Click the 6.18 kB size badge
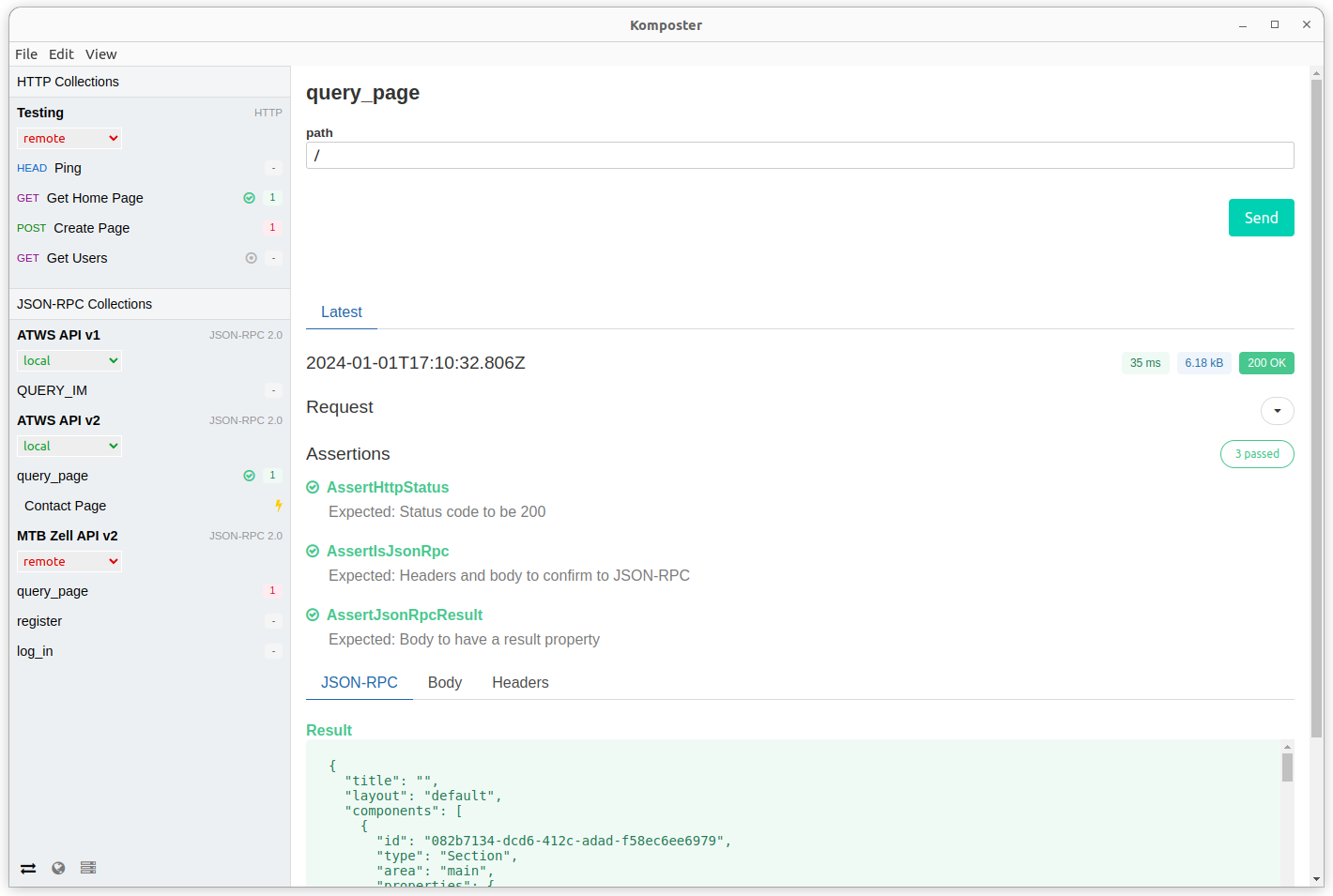Image resolution: width=1333 pixels, height=896 pixels. (1203, 363)
